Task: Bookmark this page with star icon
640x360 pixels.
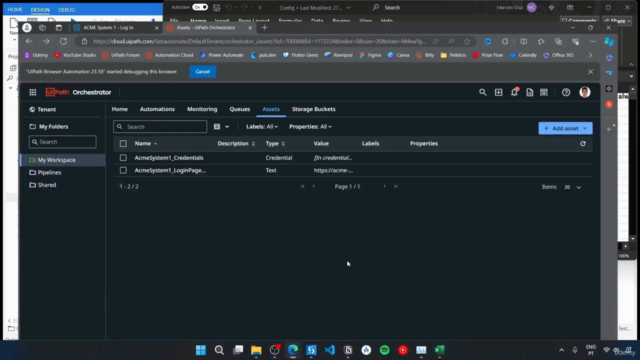Action: click(467, 41)
